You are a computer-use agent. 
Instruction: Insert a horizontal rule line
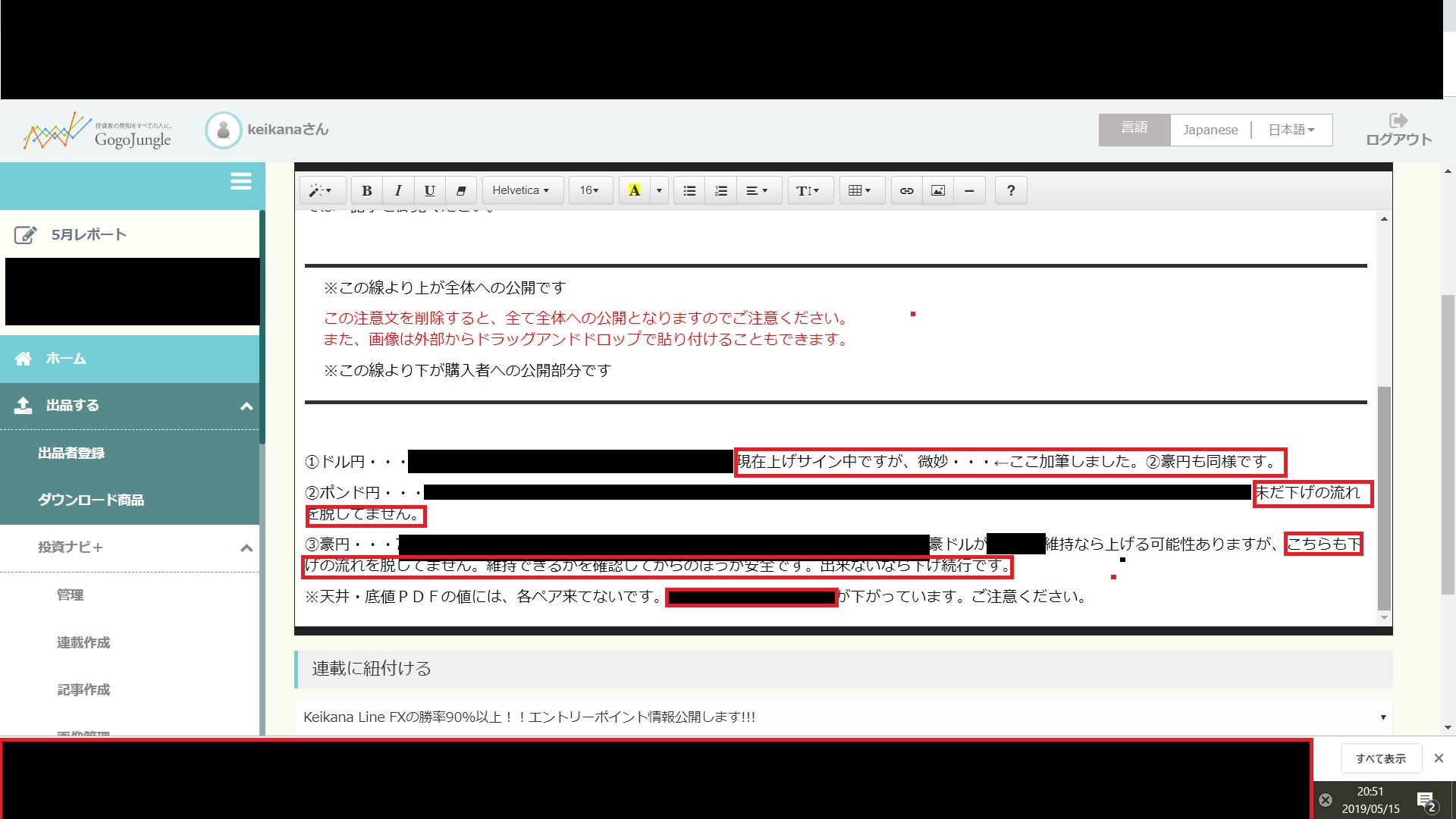[969, 190]
